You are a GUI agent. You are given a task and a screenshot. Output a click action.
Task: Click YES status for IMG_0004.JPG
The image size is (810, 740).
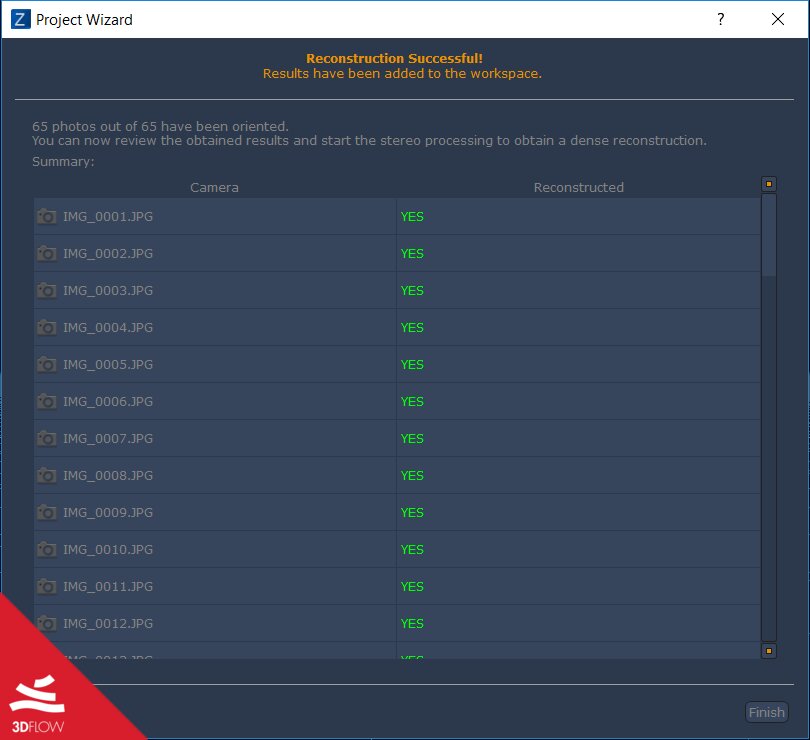(412, 328)
